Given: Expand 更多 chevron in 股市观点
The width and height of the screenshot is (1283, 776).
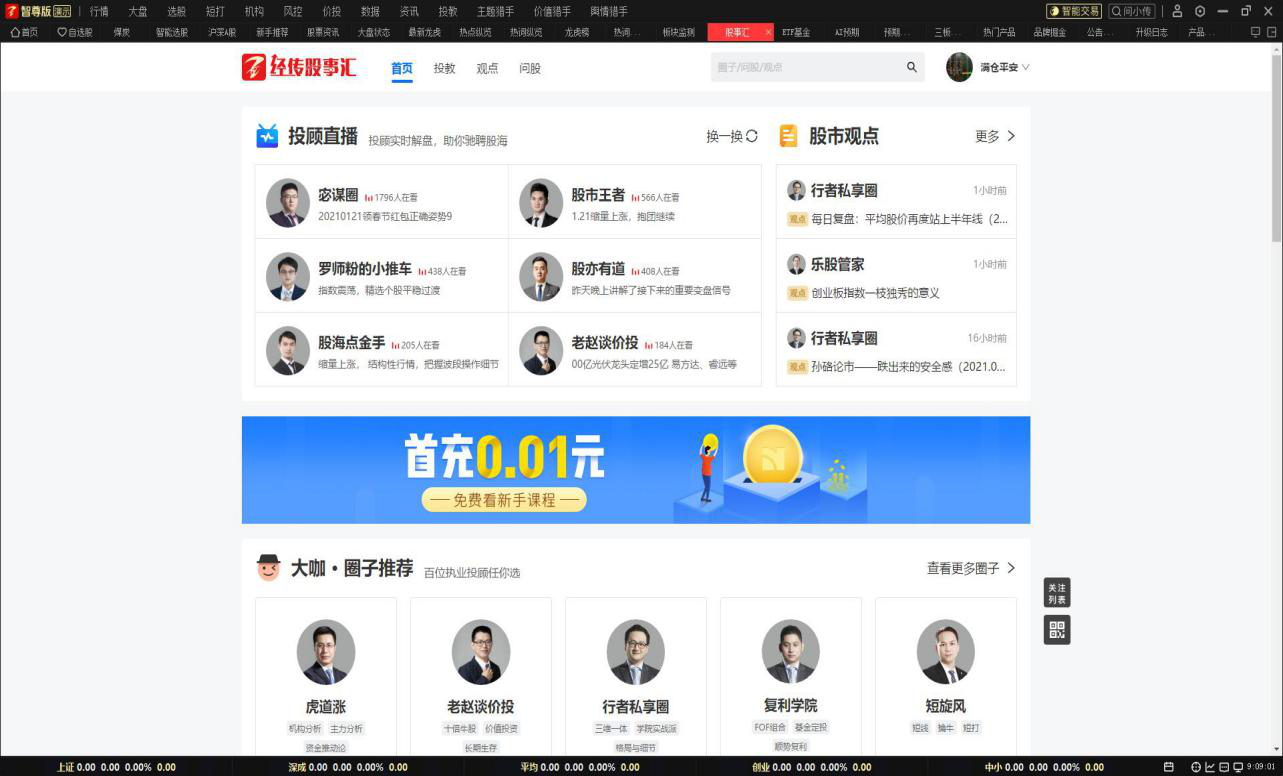Looking at the screenshot, I should point(1011,136).
